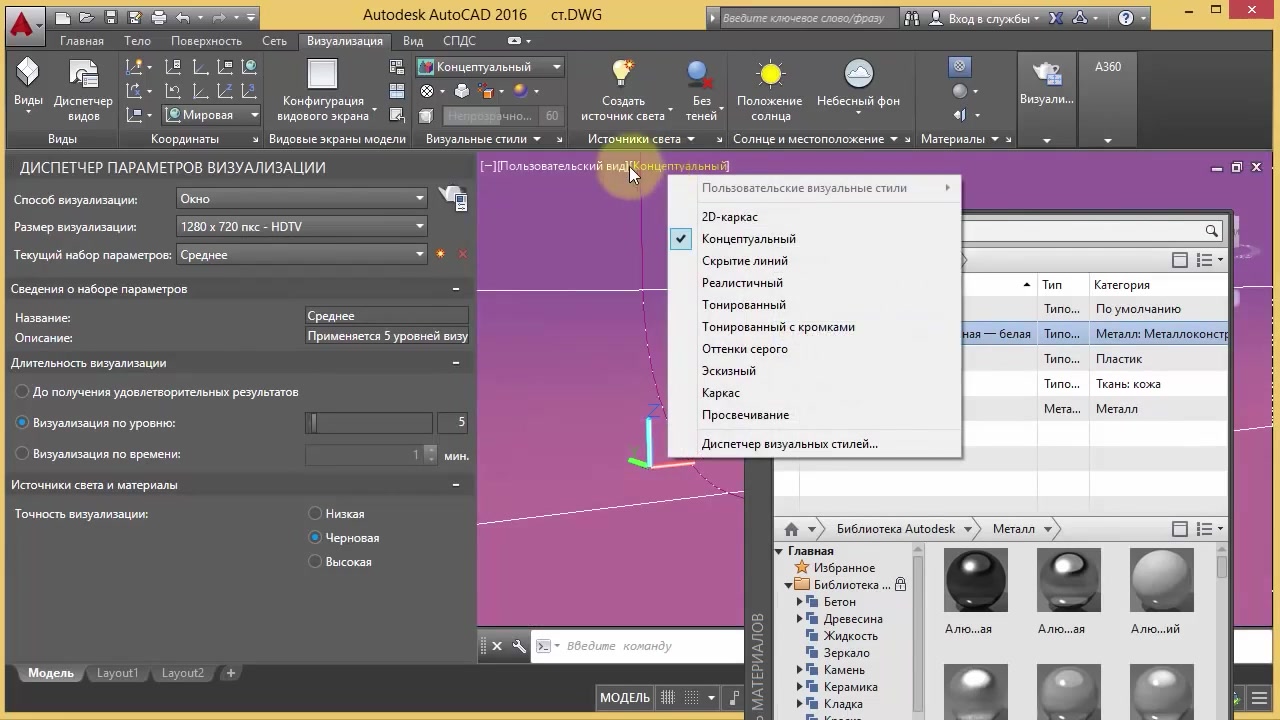This screenshot has height=720, width=1280.
Task: Click the binoculars search icon
Action: tap(911, 18)
